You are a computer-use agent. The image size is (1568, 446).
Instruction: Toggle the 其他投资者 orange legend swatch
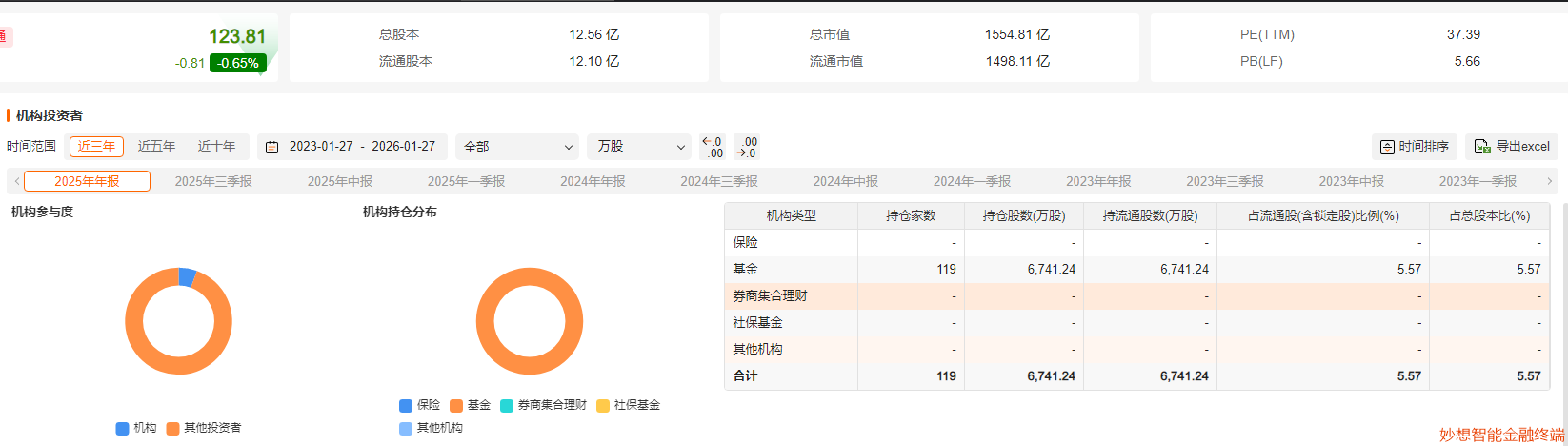(173, 429)
